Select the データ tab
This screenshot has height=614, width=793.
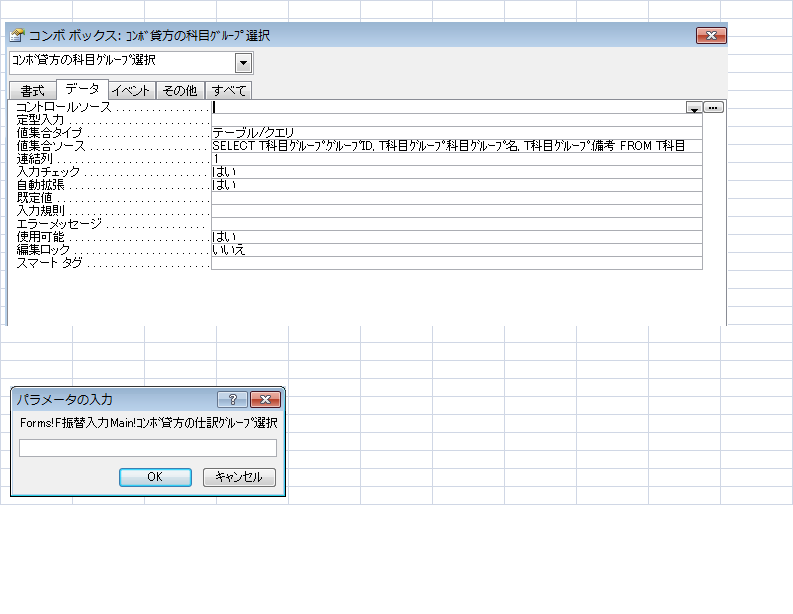pos(82,90)
